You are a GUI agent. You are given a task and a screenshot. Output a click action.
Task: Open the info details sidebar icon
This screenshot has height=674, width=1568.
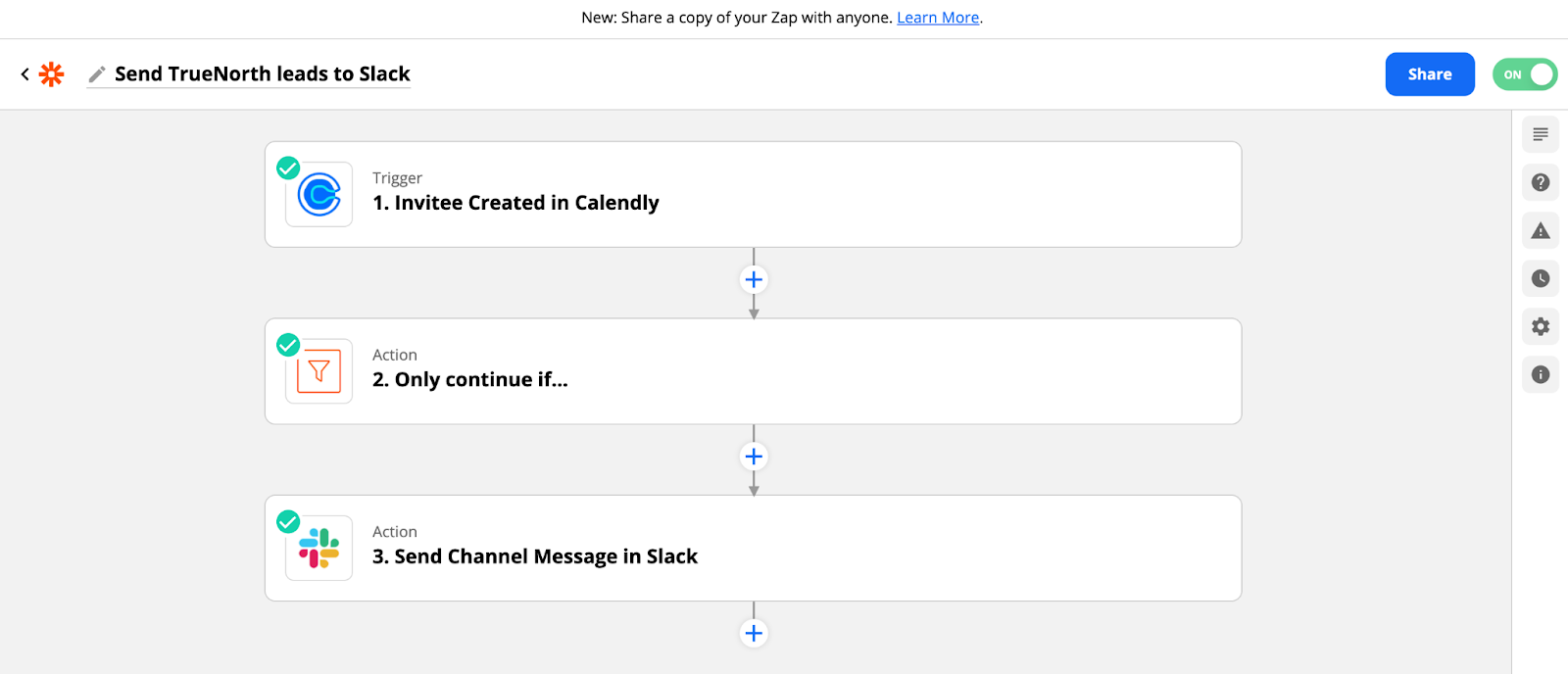pos(1541,374)
